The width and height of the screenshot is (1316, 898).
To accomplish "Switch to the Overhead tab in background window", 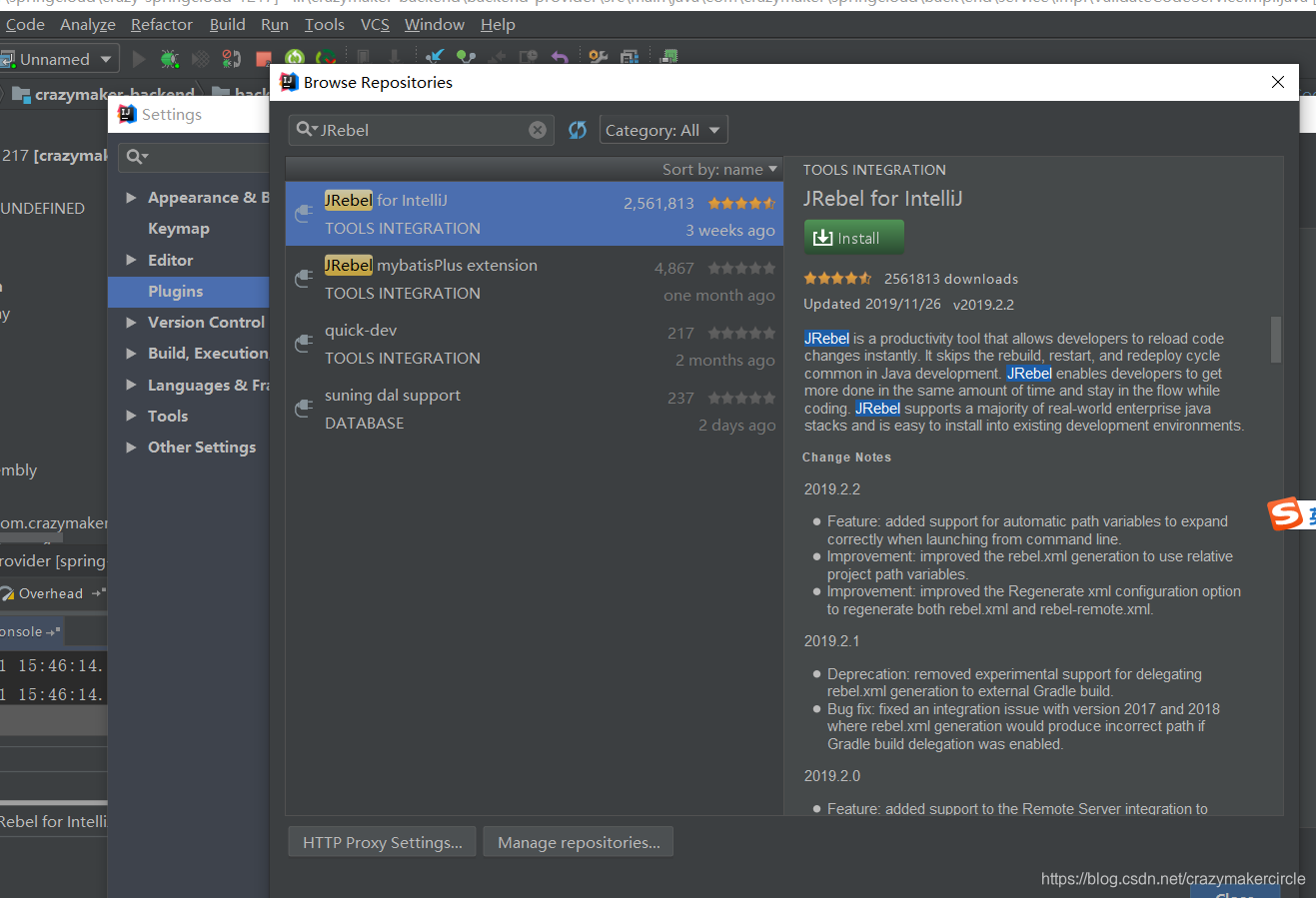I will tap(51, 593).
